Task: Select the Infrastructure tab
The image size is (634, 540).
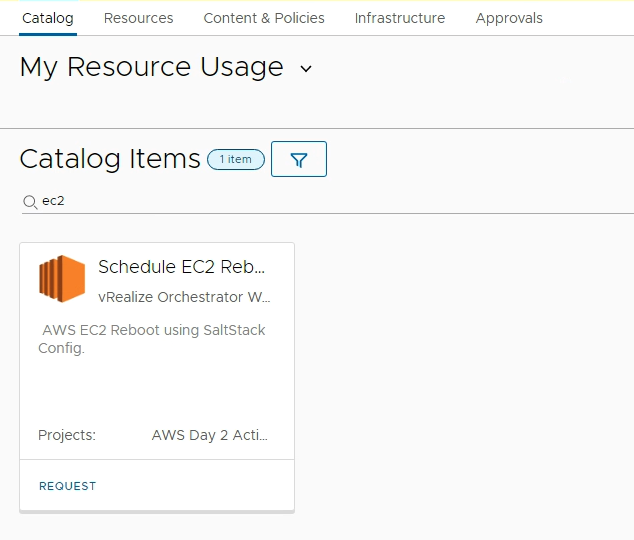Action: click(x=400, y=18)
